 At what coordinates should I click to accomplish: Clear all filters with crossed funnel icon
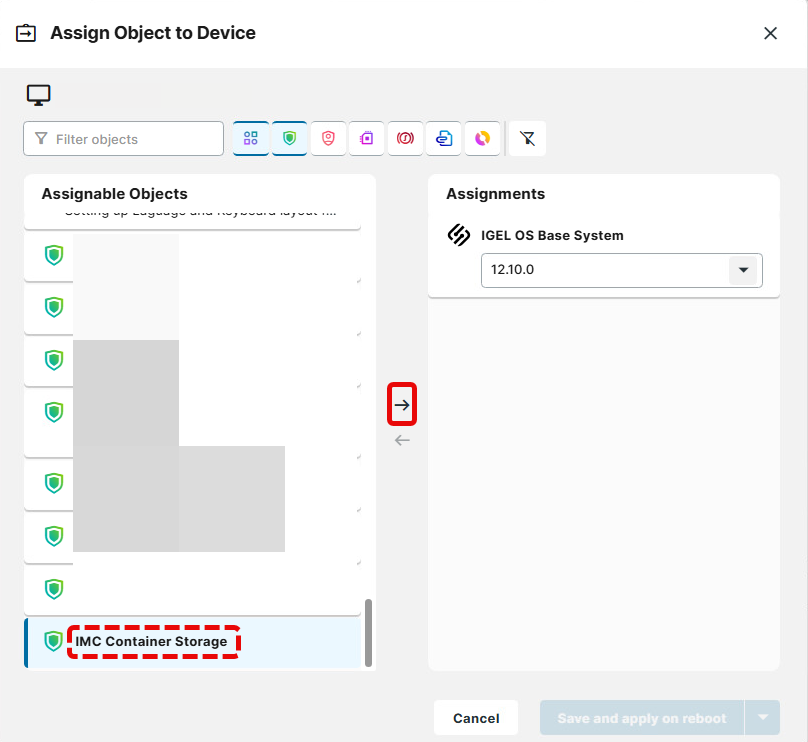527,138
